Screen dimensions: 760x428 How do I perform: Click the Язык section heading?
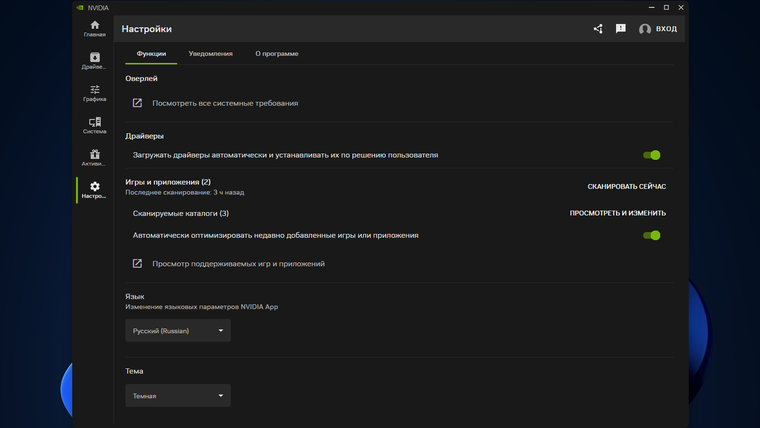[x=135, y=297]
